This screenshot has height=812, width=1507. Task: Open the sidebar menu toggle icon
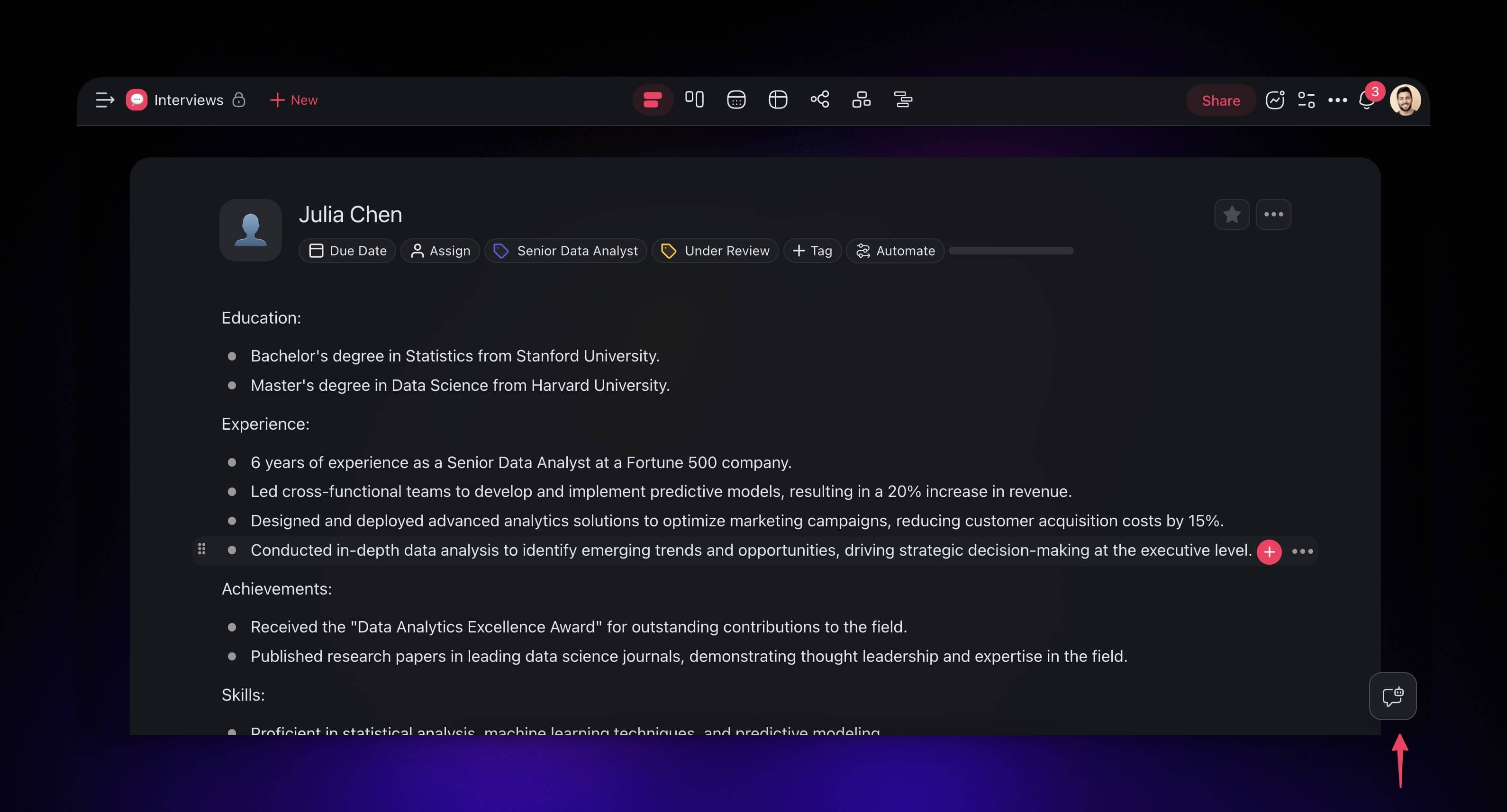click(105, 100)
